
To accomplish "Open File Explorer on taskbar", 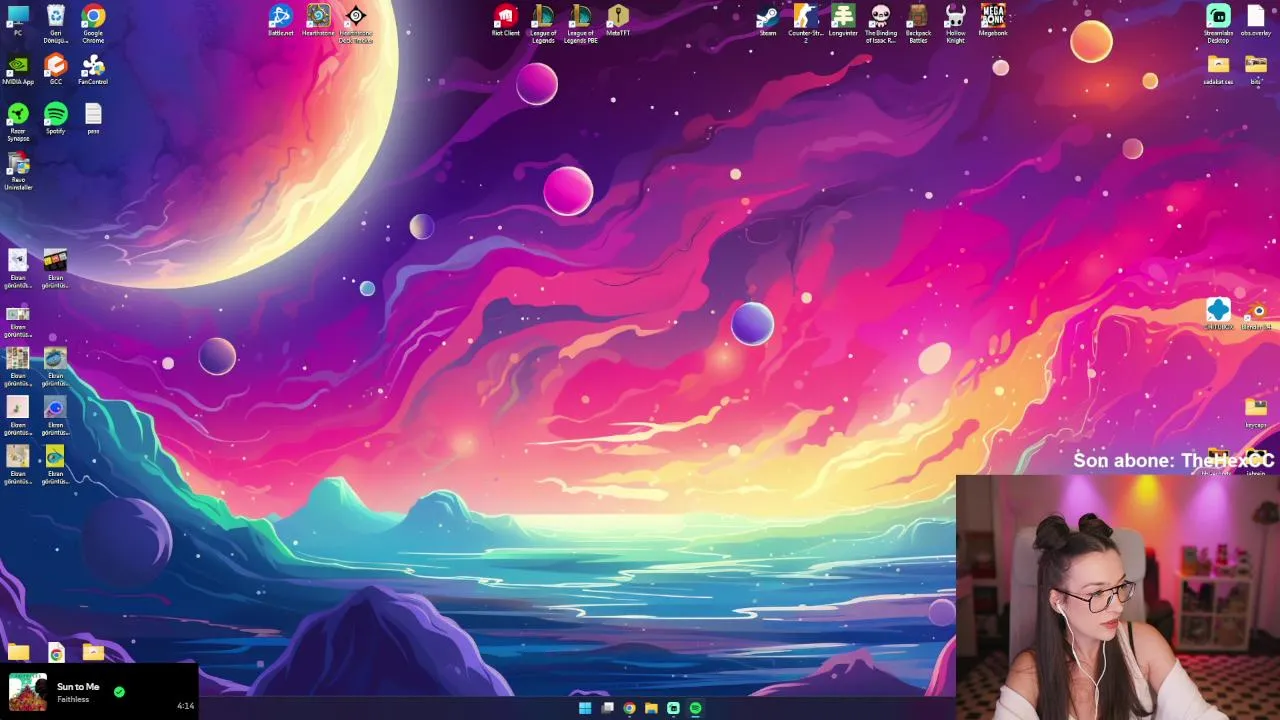I will click(651, 708).
